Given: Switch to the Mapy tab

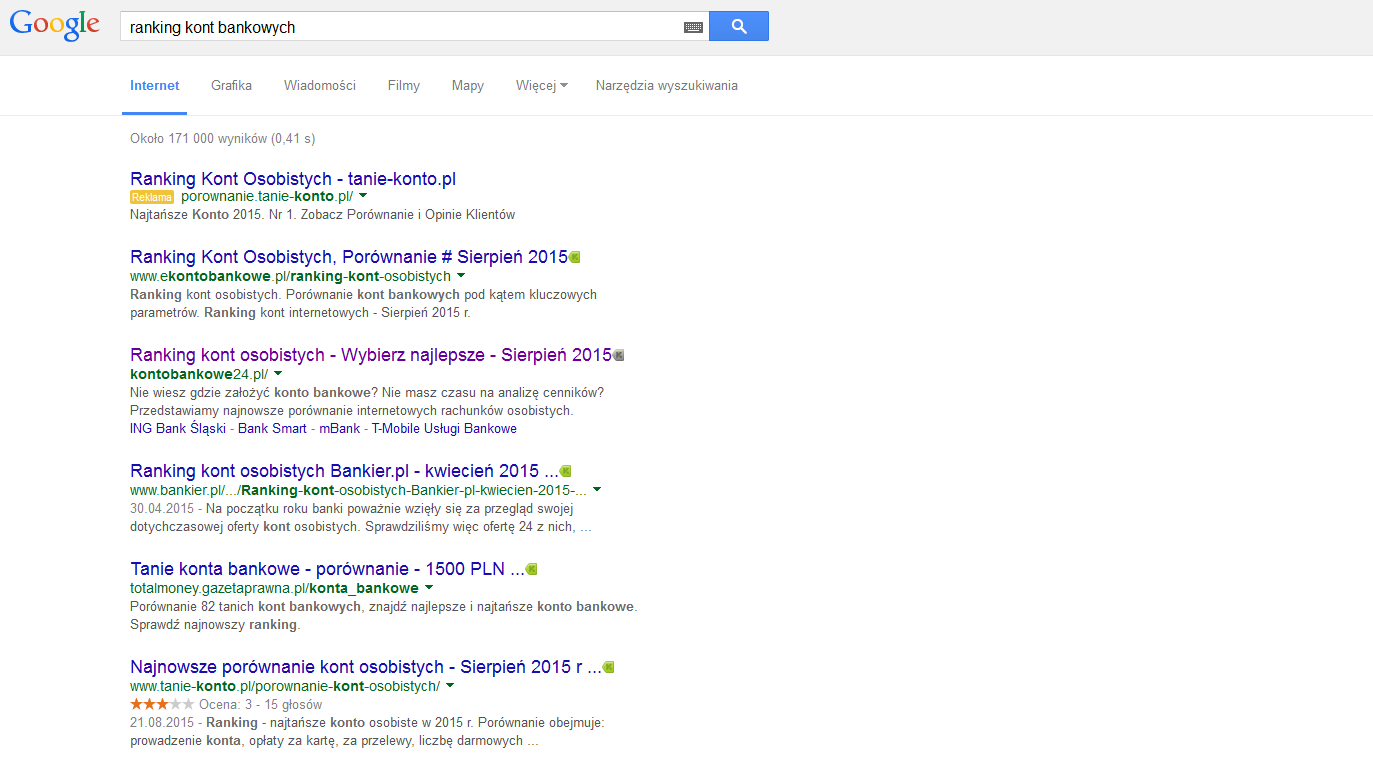Looking at the screenshot, I should pyautogui.click(x=468, y=86).
